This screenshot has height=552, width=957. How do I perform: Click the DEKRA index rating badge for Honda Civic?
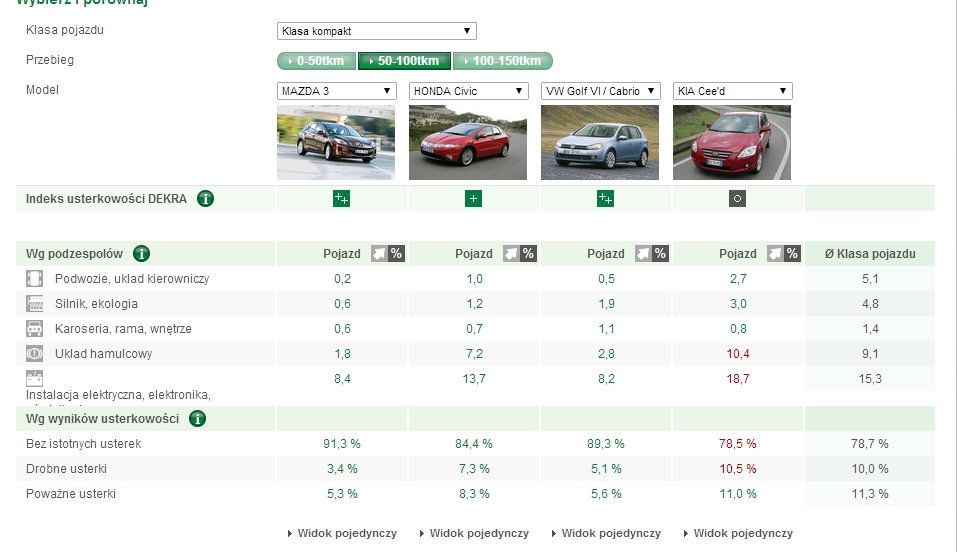[473, 199]
